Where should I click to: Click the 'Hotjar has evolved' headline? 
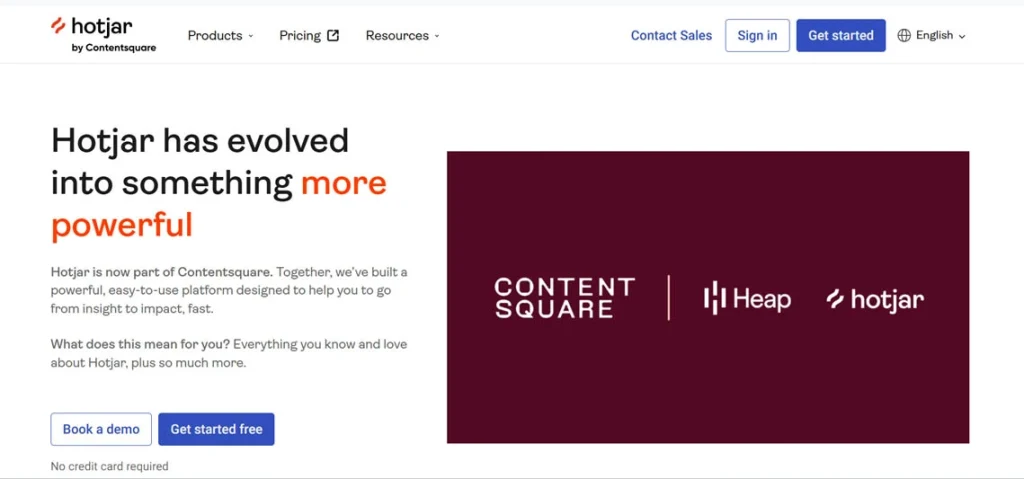[200, 140]
